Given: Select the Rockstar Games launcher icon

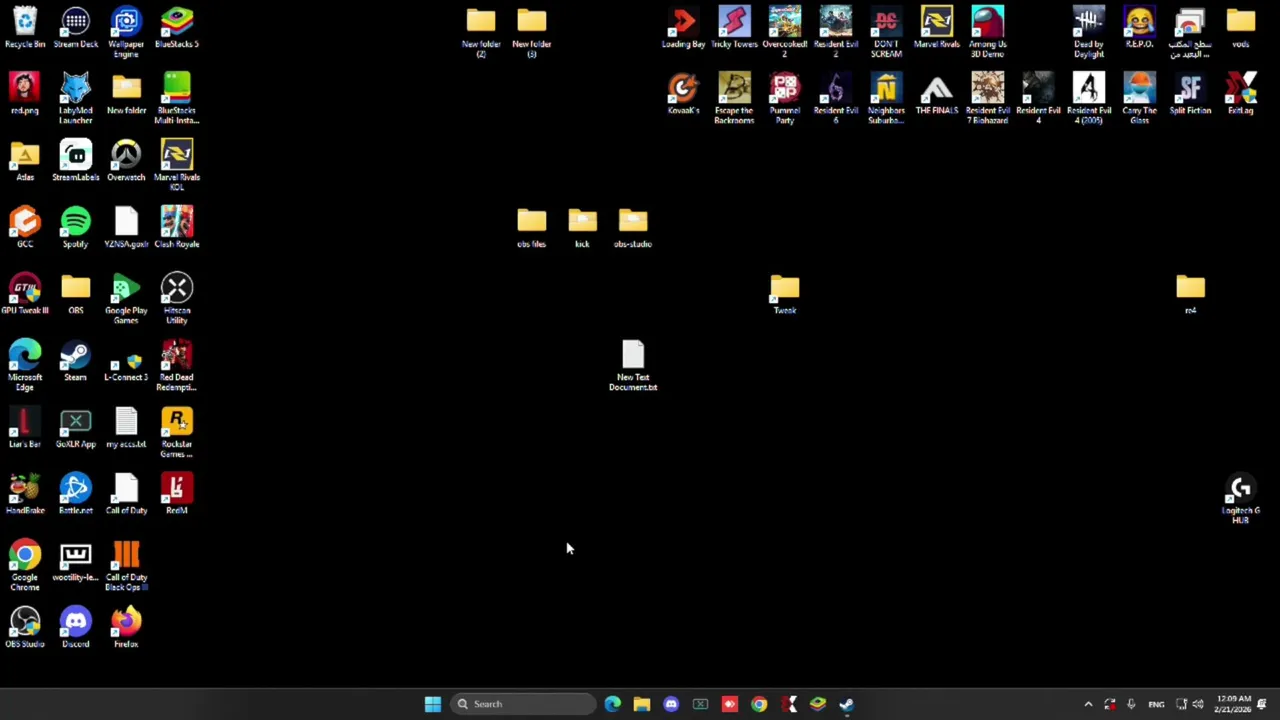Looking at the screenshot, I should (x=177, y=432).
